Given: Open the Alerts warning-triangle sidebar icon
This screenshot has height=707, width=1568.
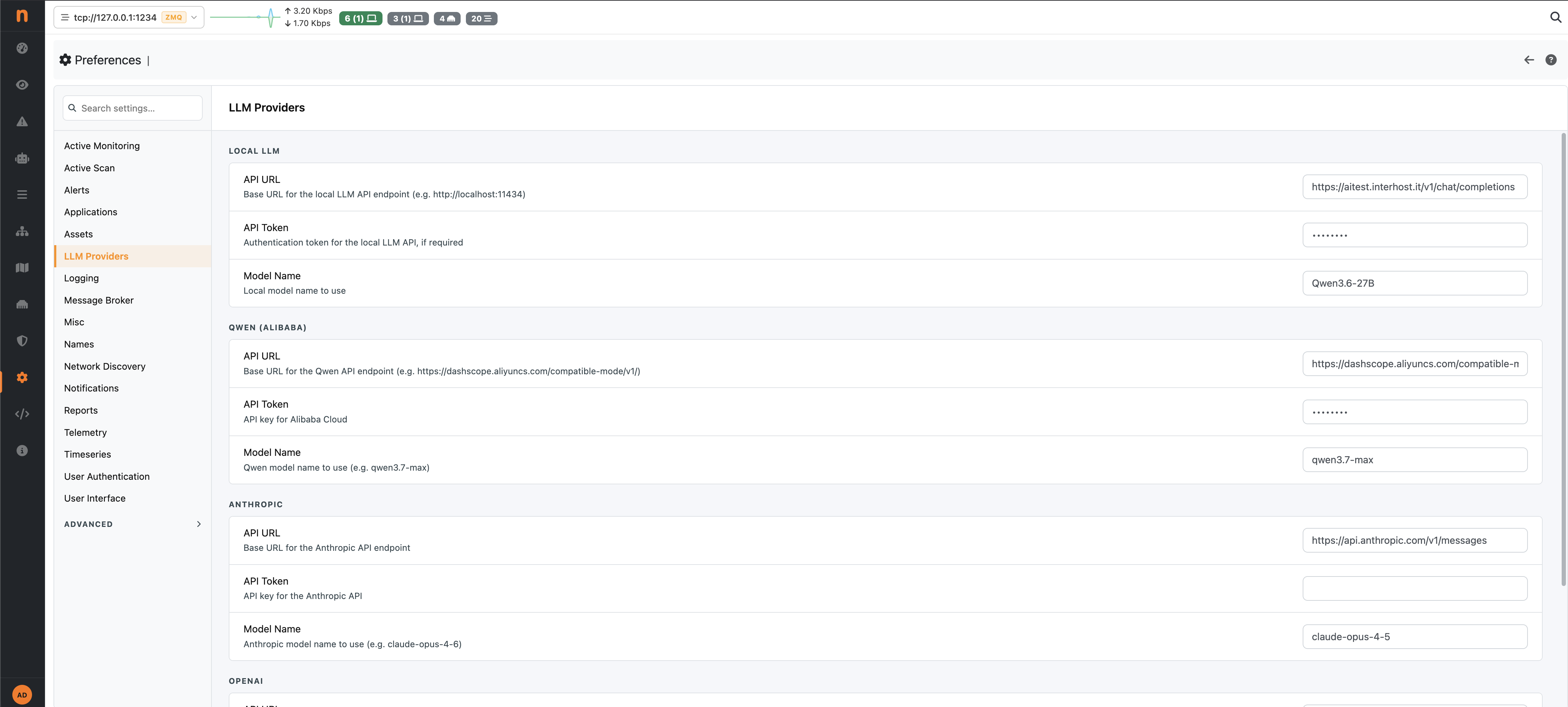Looking at the screenshot, I should pyautogui.click(x=22, y=121).
